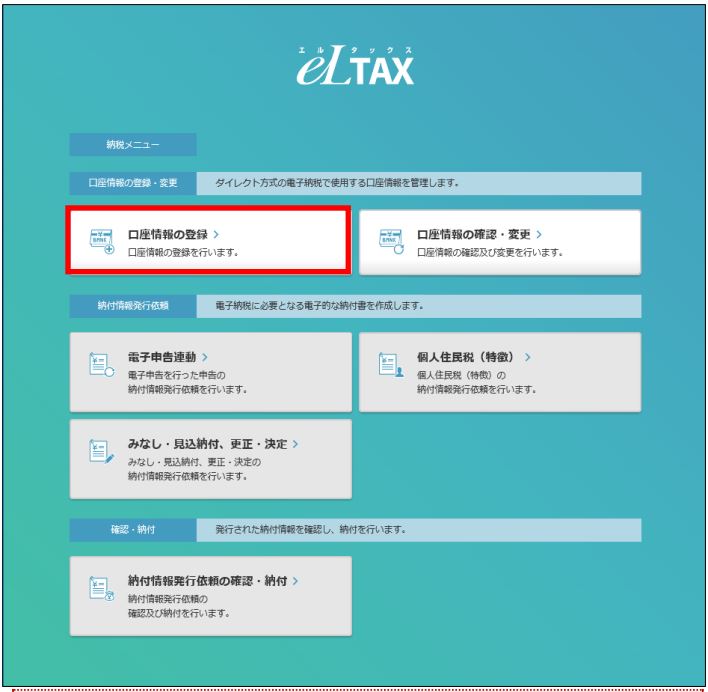Click chevron next to 口座情報の登録
Image resolution: width=708 pixels, height=692 pixels.
pos(216,234)
